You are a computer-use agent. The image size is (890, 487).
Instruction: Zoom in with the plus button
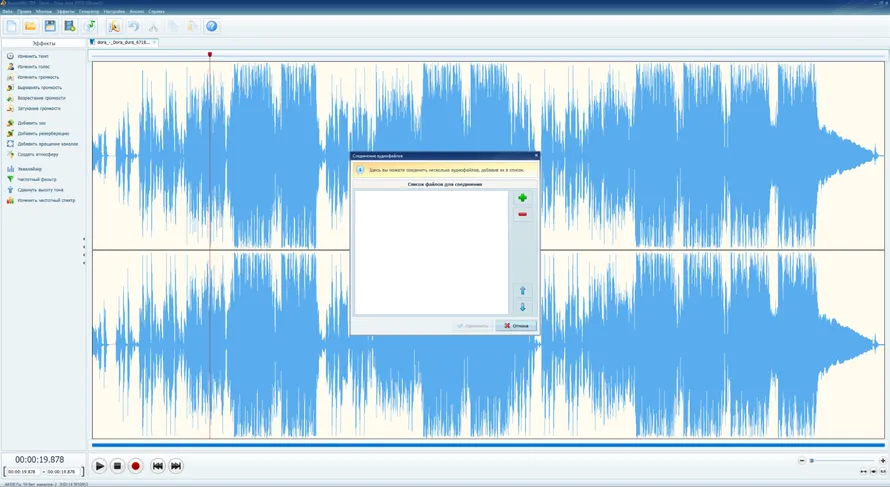(x=883, y=460)
